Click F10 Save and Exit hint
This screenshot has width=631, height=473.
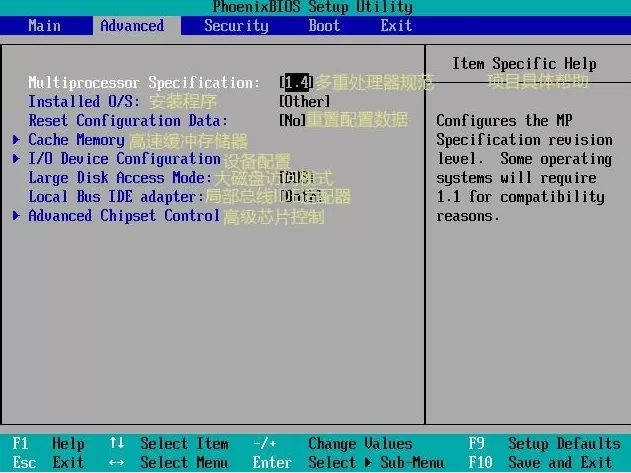coord(540,462)
